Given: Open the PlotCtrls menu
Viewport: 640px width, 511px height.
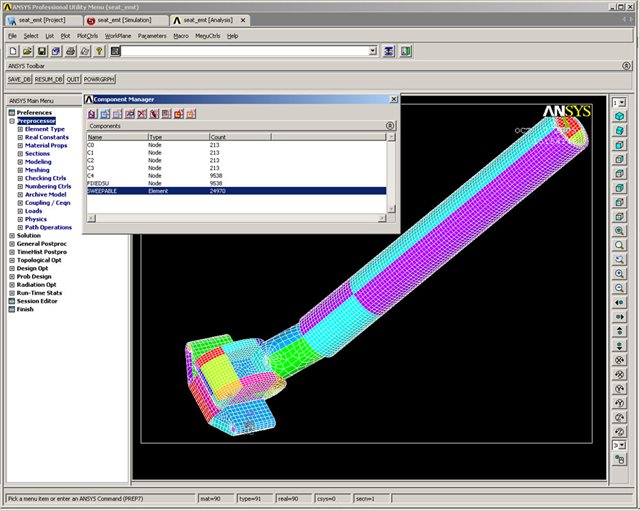Looking at the screenshot, I should [87, 36].
